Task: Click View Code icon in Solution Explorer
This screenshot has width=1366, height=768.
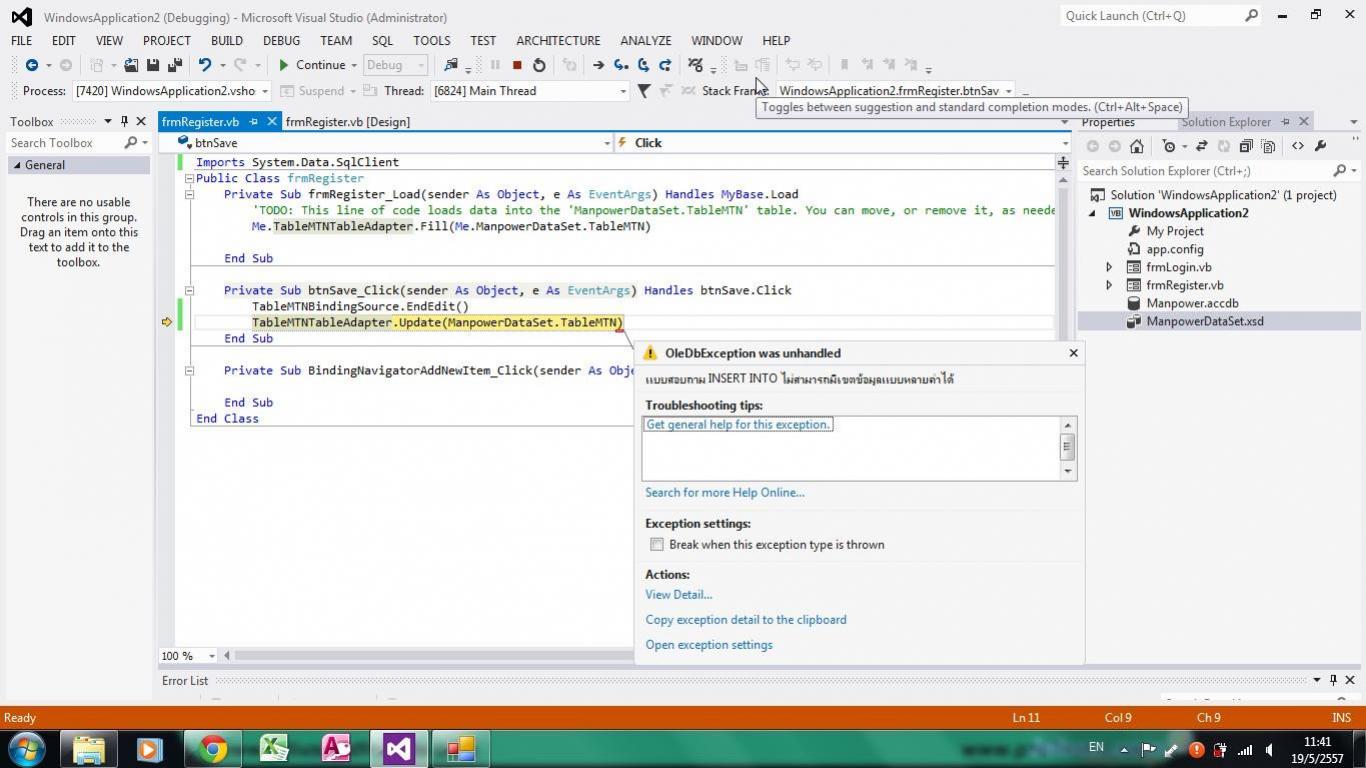Action: (x=1298, y=146)
